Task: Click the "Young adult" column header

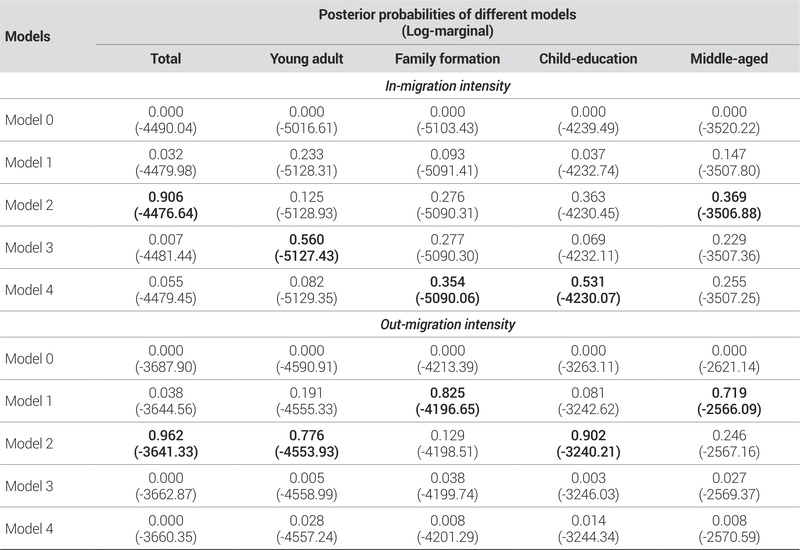Action: pos(307,59)
